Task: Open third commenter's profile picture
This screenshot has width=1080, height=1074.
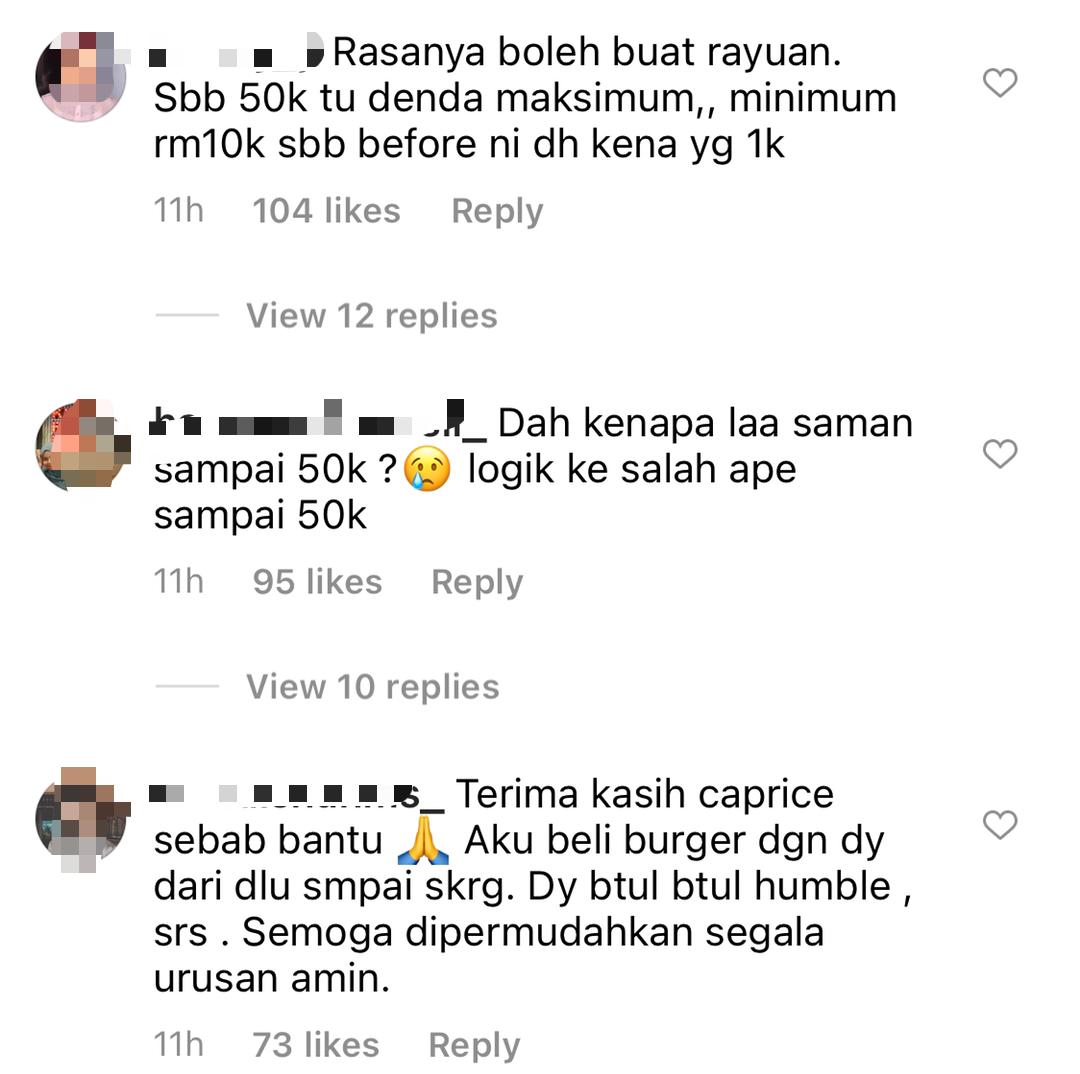Action: tap(83, 820)
